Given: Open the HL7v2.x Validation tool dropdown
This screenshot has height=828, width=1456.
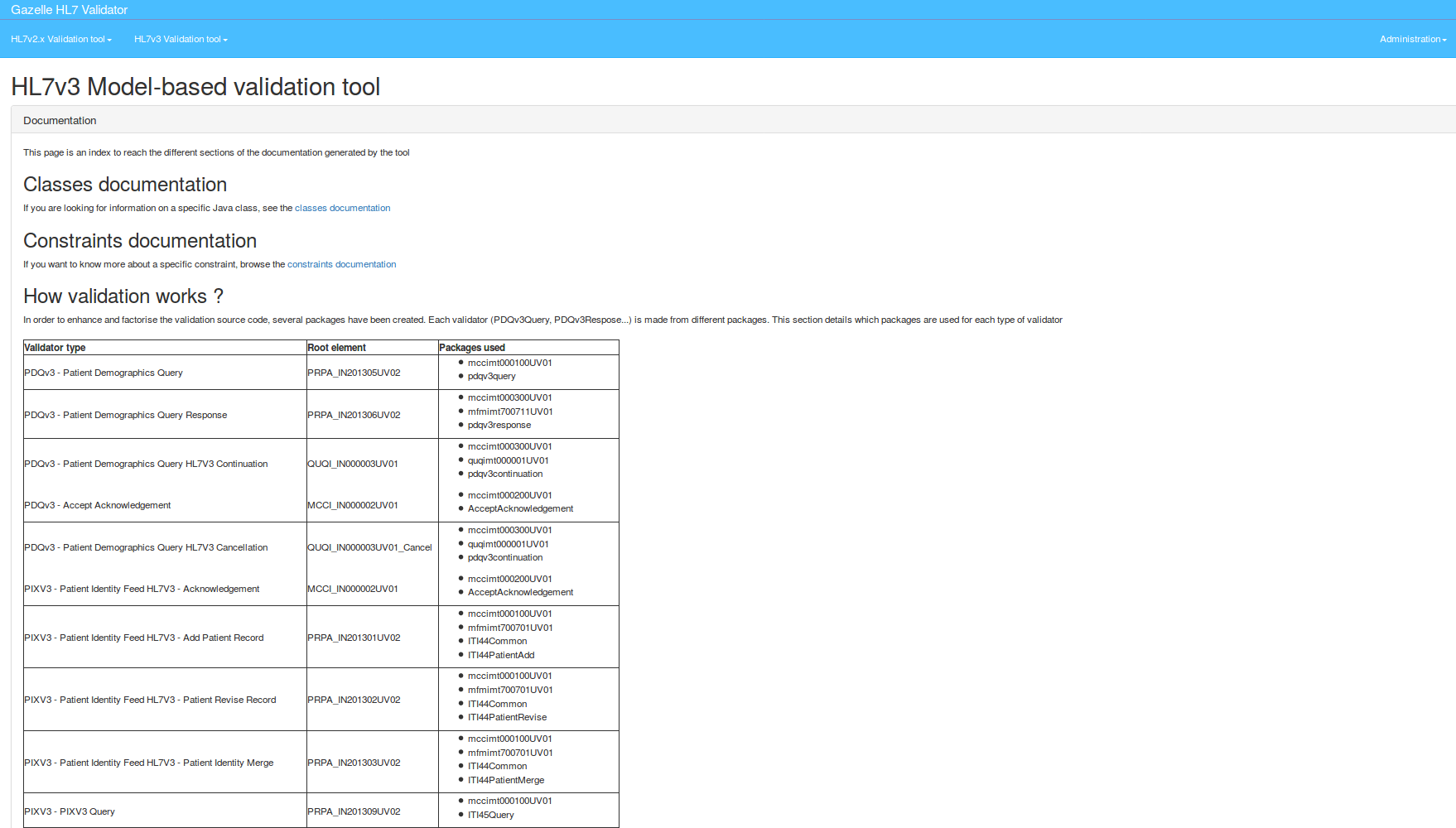Looking at the screenshot, I should point(60,39).
